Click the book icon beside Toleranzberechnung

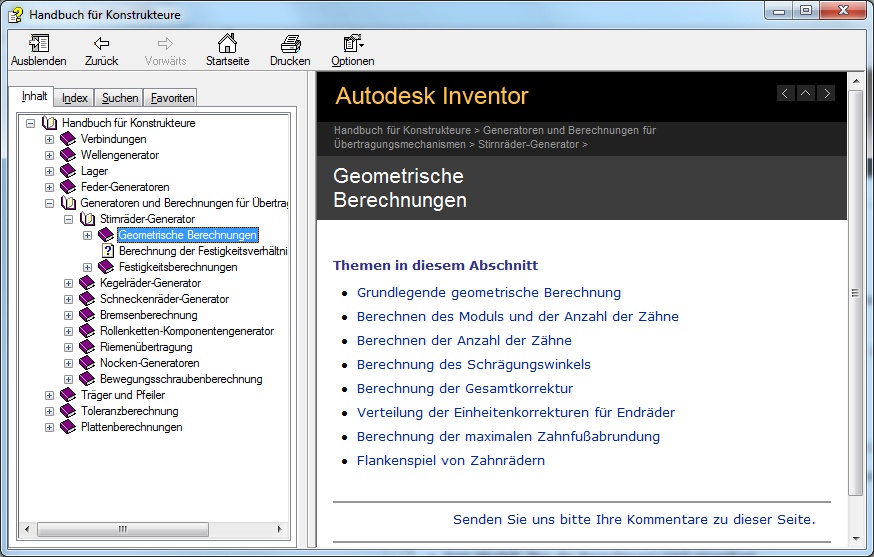click(x=68, y=411)
